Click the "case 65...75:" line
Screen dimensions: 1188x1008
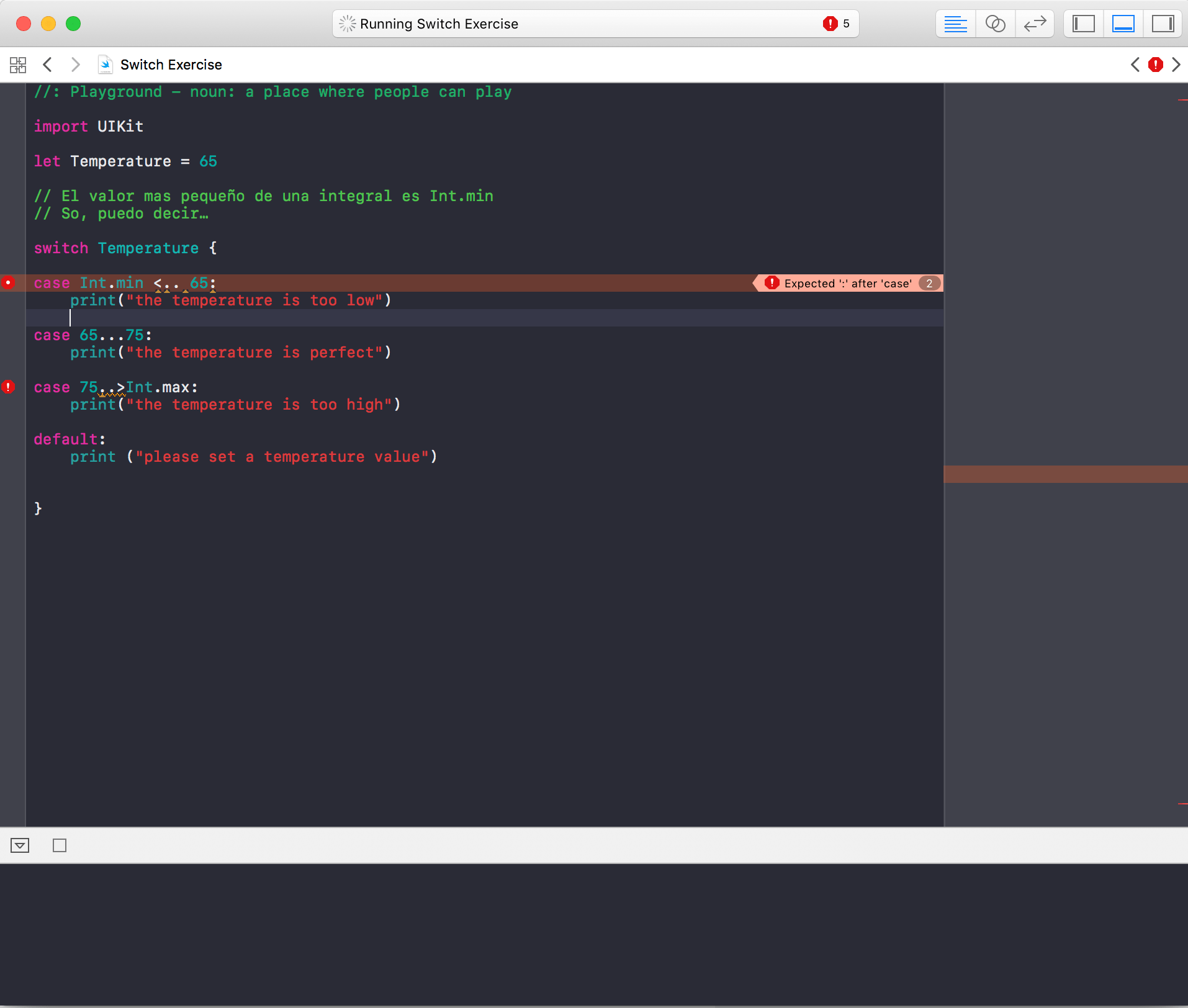point(93,335)
